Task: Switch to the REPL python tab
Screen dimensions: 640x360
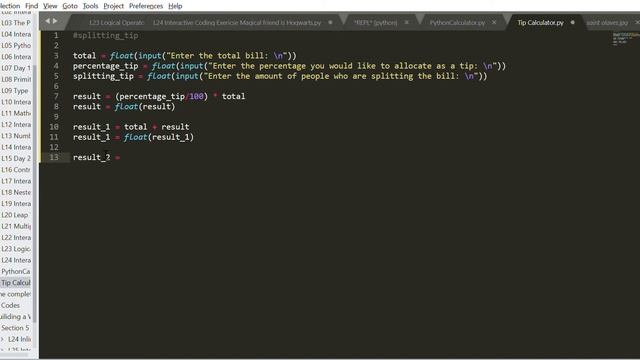Action: pyautogui.click(x=375, y=22)
